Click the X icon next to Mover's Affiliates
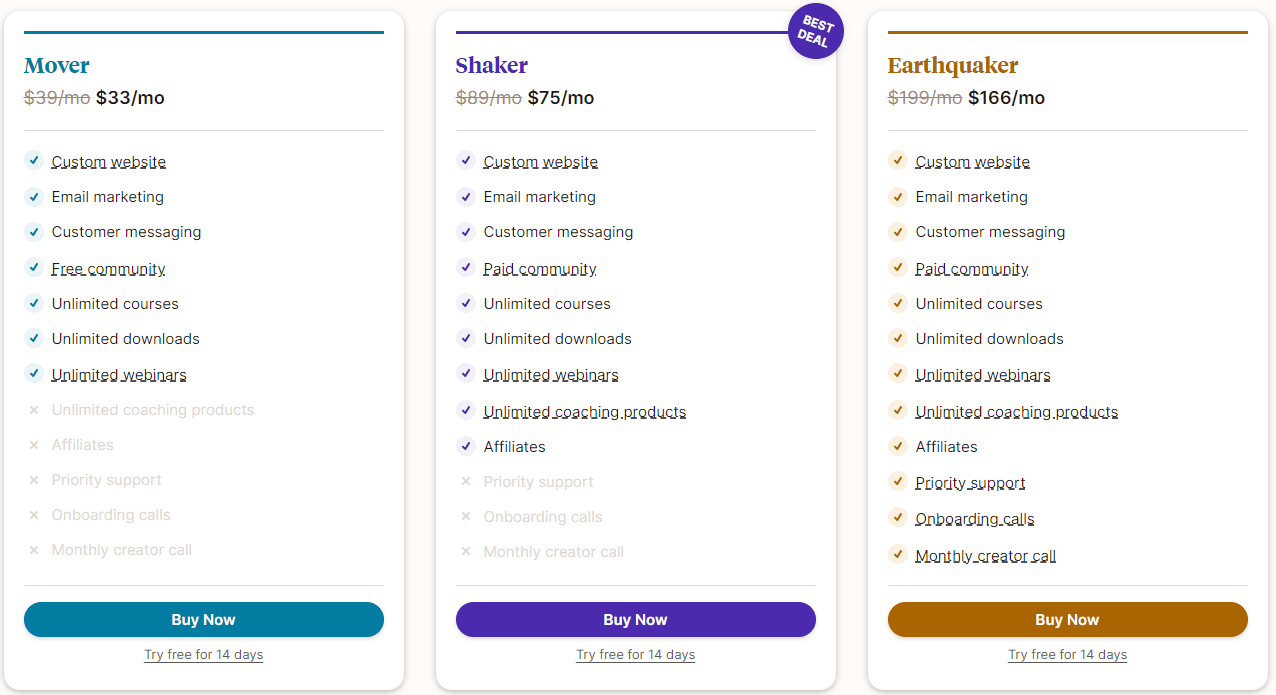 [x=34, y=445]
